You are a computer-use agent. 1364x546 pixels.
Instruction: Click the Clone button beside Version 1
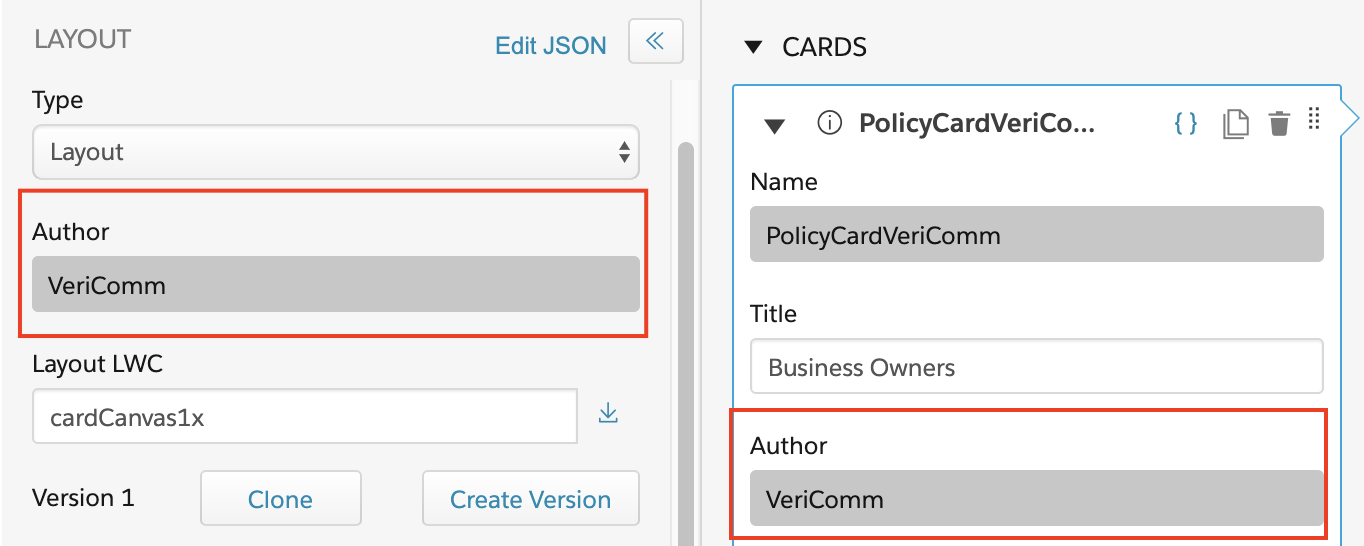[x=280, y=499]
